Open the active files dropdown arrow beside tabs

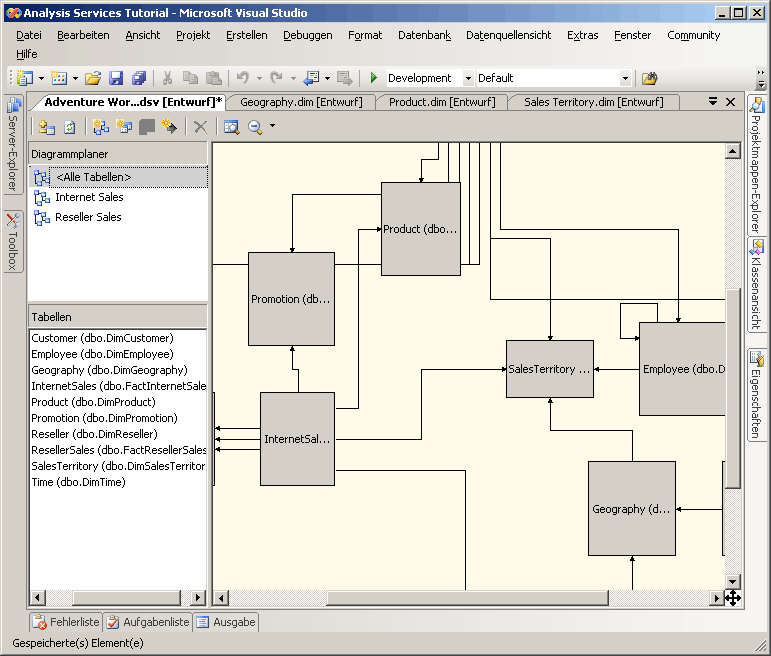[713, 102]
